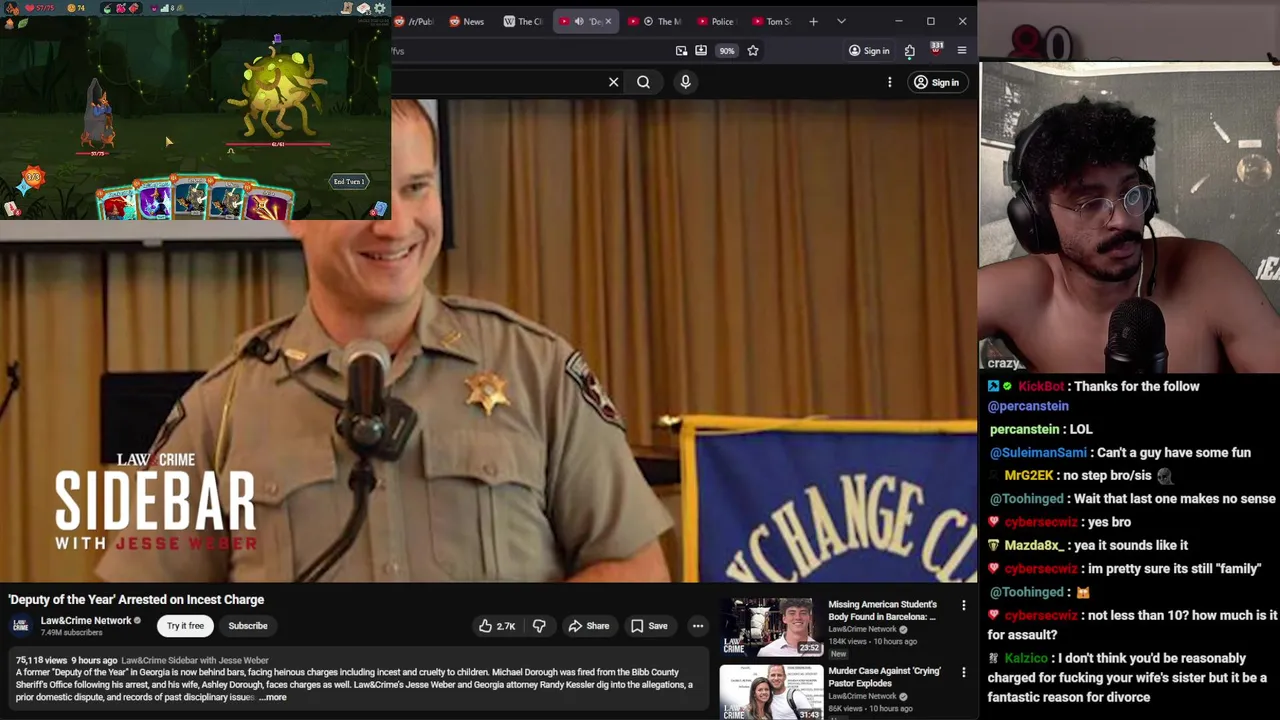Click the video title 'Deputy of the Year'
The image size is (1280, 720).
click(x=136, y=599)
